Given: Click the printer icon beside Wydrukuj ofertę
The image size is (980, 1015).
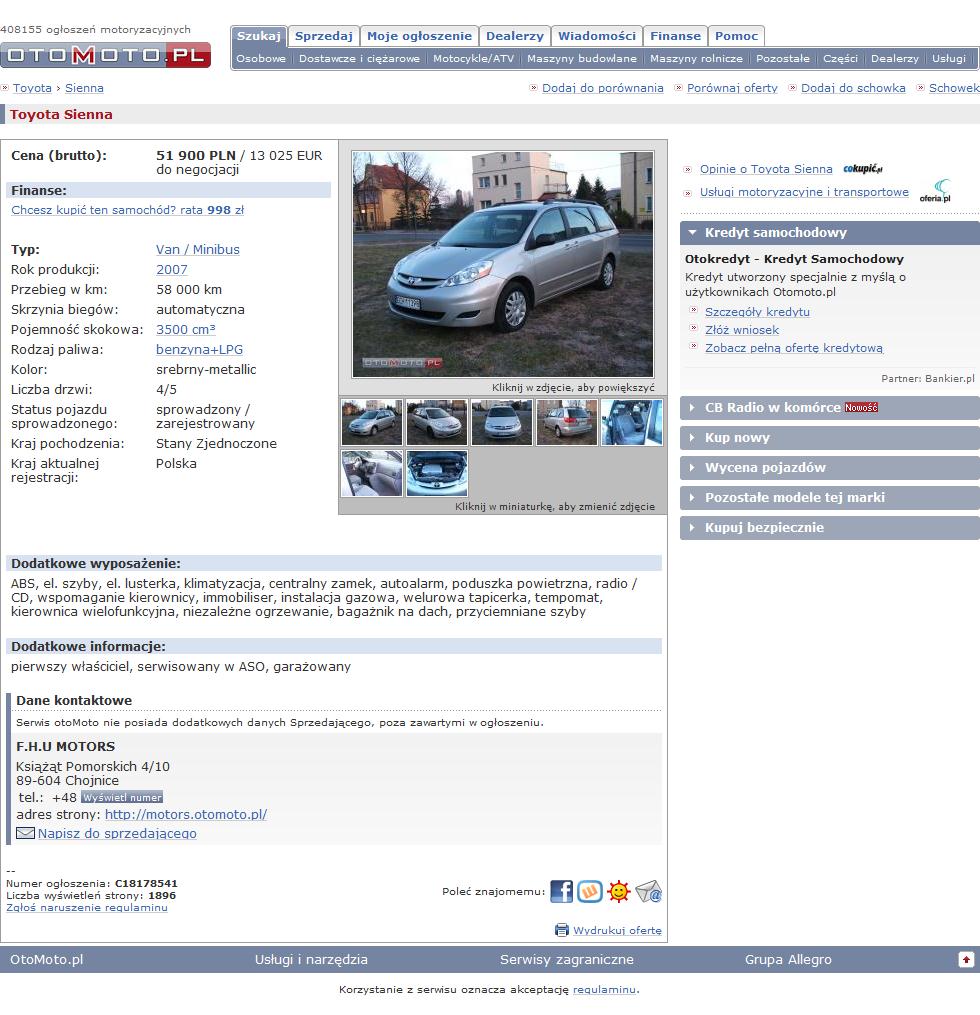Looking at the screenshot, I should tap(562, 930).
